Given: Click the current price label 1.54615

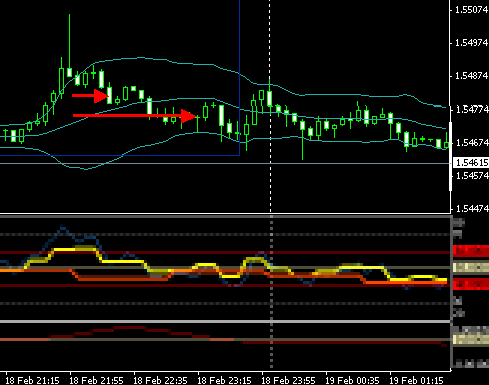Looking at the screenshot, I should coord(470,163).
